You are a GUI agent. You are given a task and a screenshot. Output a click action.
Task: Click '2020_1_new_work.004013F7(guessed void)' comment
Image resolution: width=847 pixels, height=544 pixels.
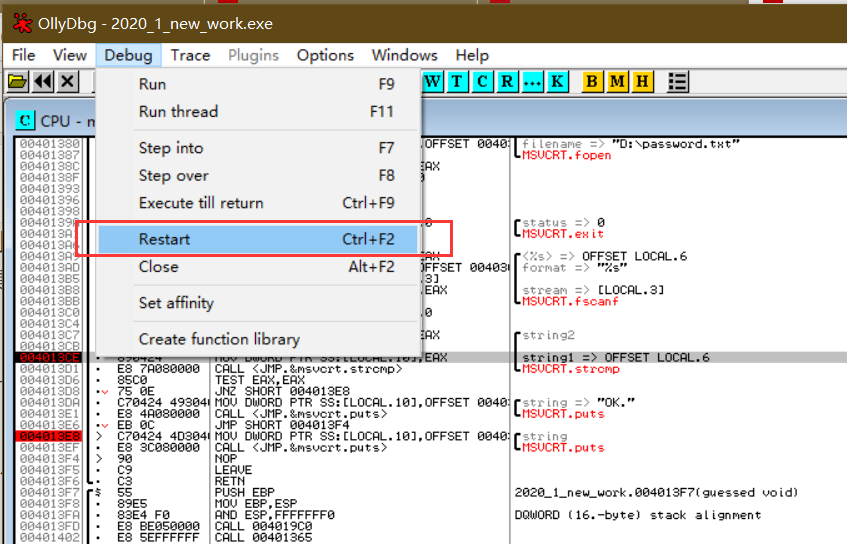656,493
